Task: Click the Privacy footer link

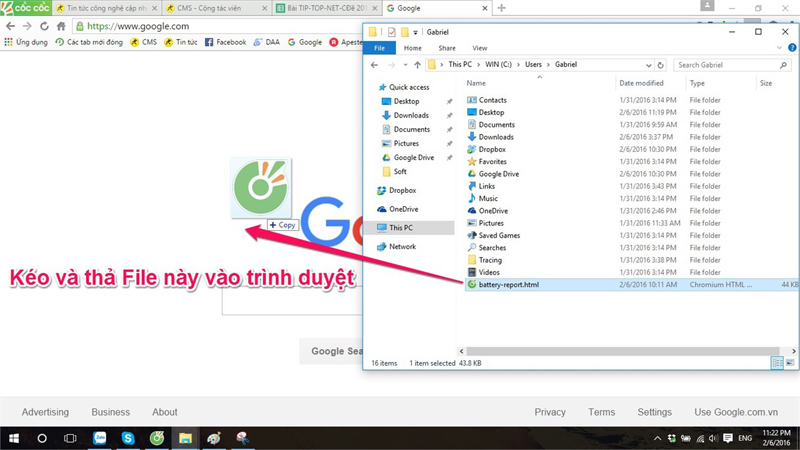Action: pyautogui.click(x=549, y=412)
